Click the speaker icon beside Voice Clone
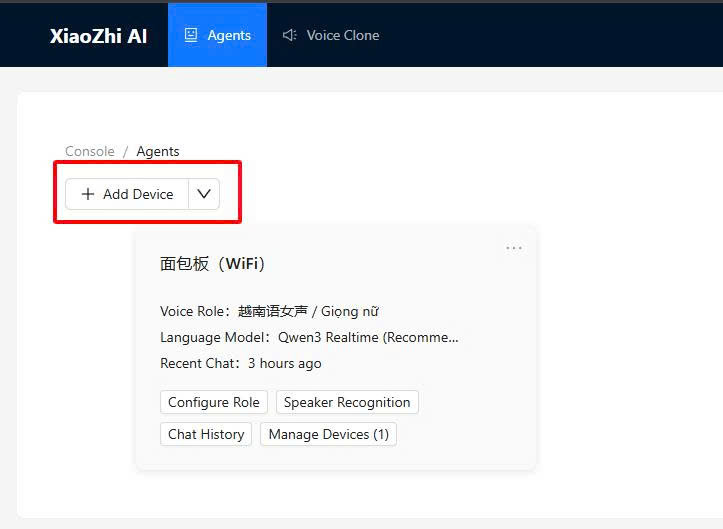Image resolution: width=723 pixels, height=529 pixels. (290, 35)
